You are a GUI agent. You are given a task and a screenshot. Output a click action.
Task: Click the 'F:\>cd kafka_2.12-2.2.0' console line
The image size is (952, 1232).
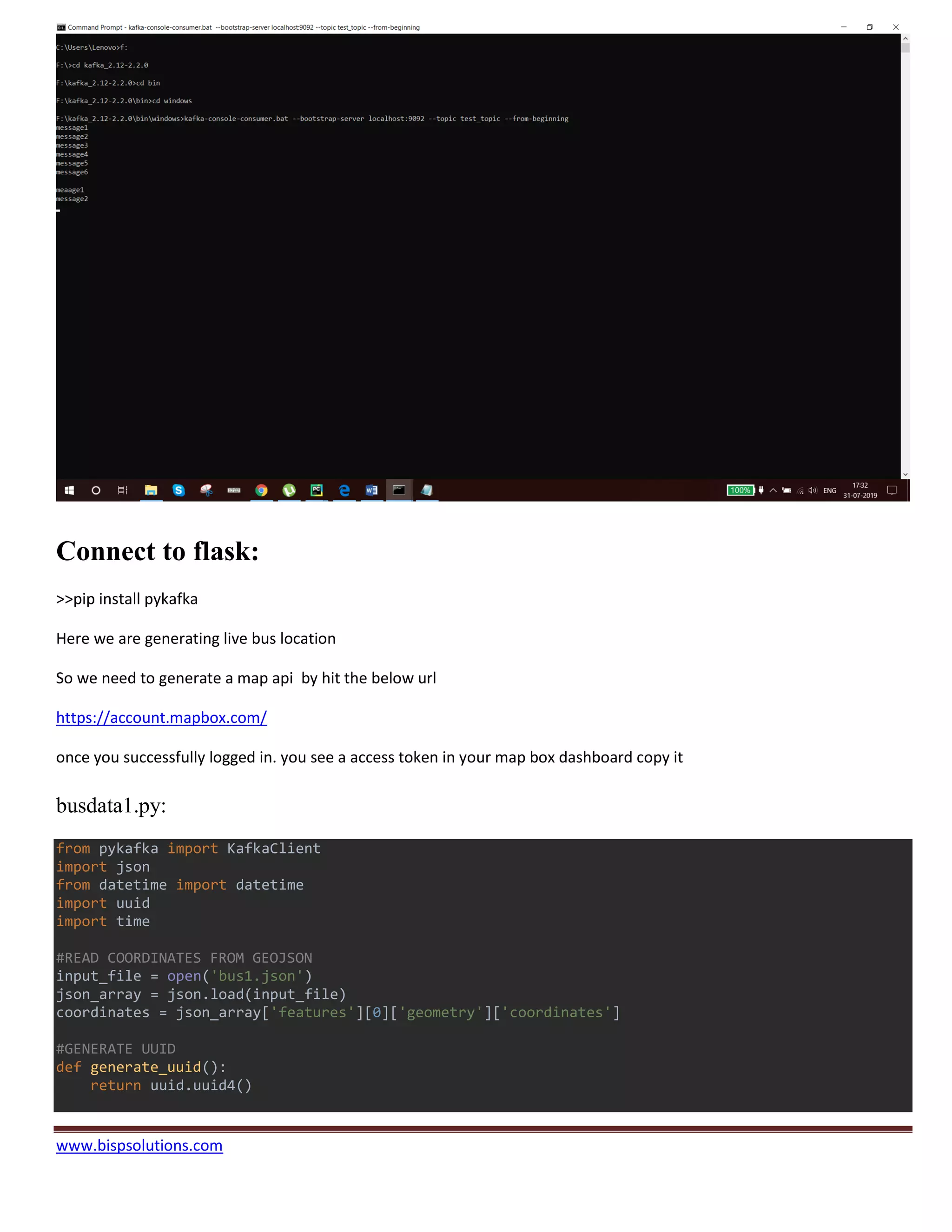[102, 66]
